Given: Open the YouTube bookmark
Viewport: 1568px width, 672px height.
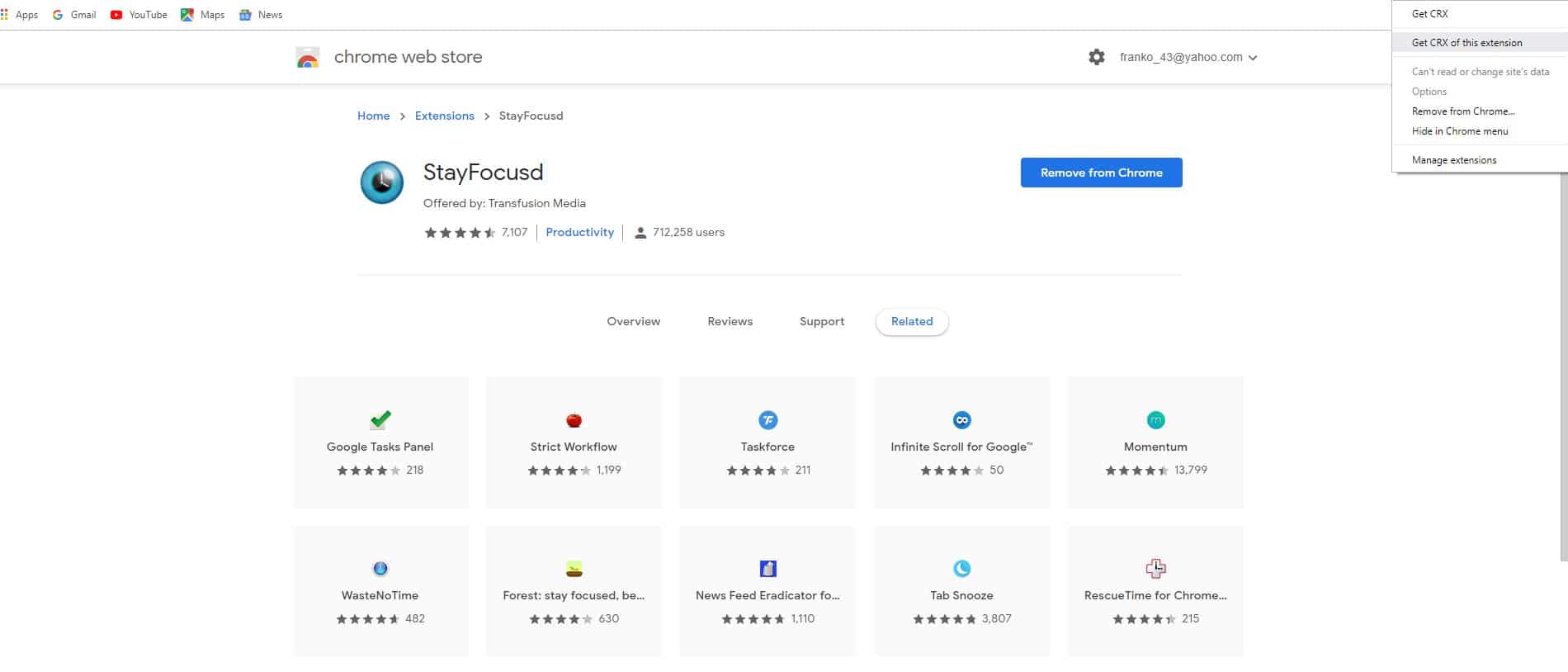Looking at the screenshot, I should (x=139, y=15).
